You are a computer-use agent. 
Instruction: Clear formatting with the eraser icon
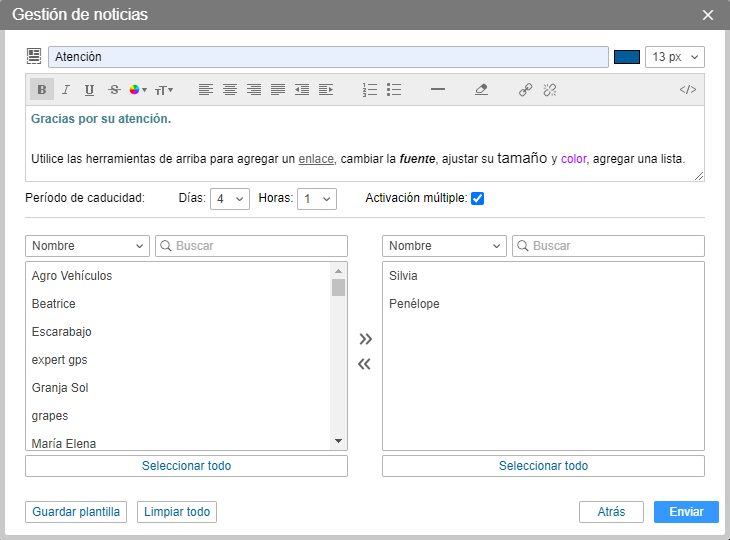pyautogui.click(x=481, y=90)
